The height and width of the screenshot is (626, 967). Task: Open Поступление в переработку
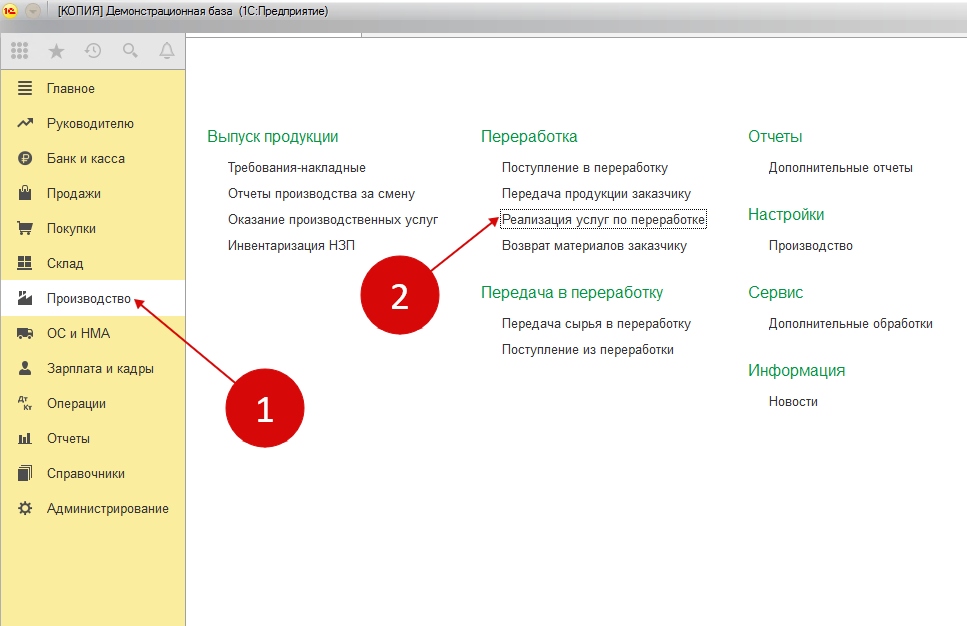(x=585, y=168)
